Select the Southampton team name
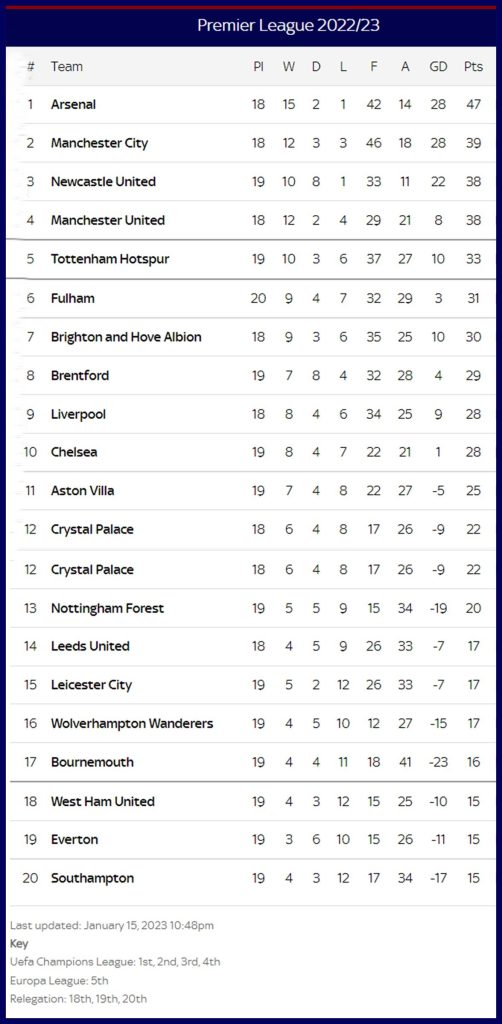The image size is (502, 1024). tap(92, 878)
